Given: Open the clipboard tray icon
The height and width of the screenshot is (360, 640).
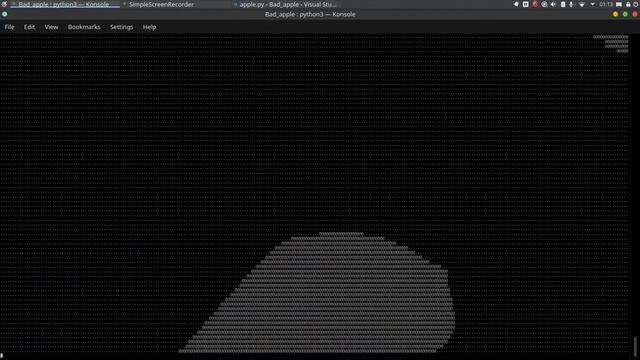Looking at the screenshot, I should pyautogui.click(x=563, y=4).
